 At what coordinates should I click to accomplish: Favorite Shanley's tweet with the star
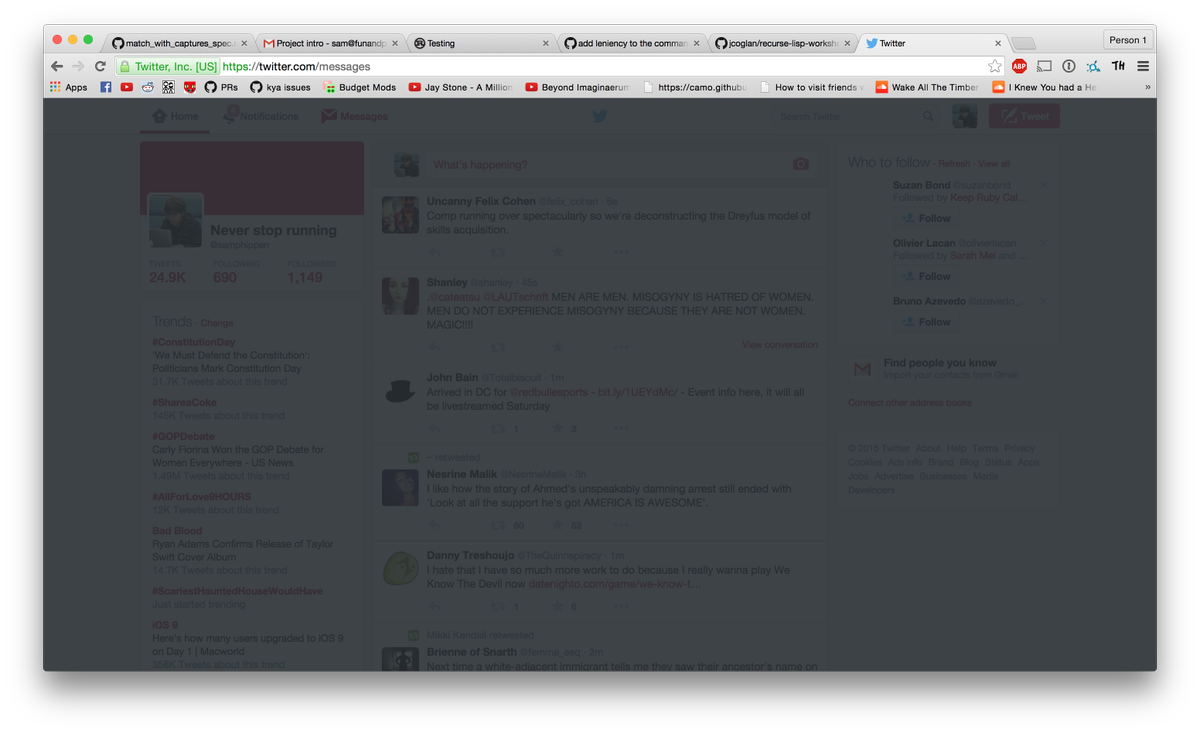[557, 347]
